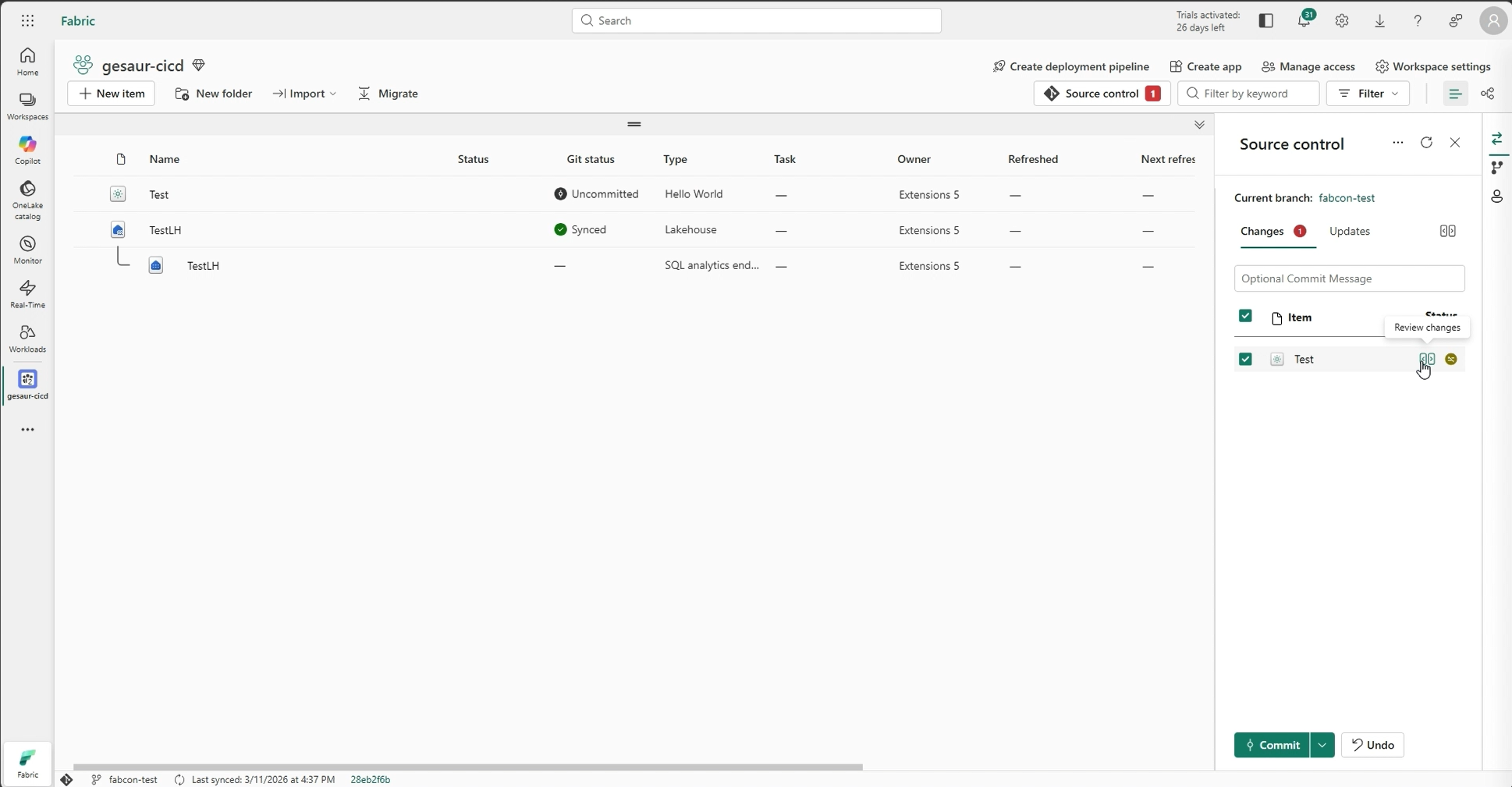Open the Monitor page from sidebar

tap(27, 249)
